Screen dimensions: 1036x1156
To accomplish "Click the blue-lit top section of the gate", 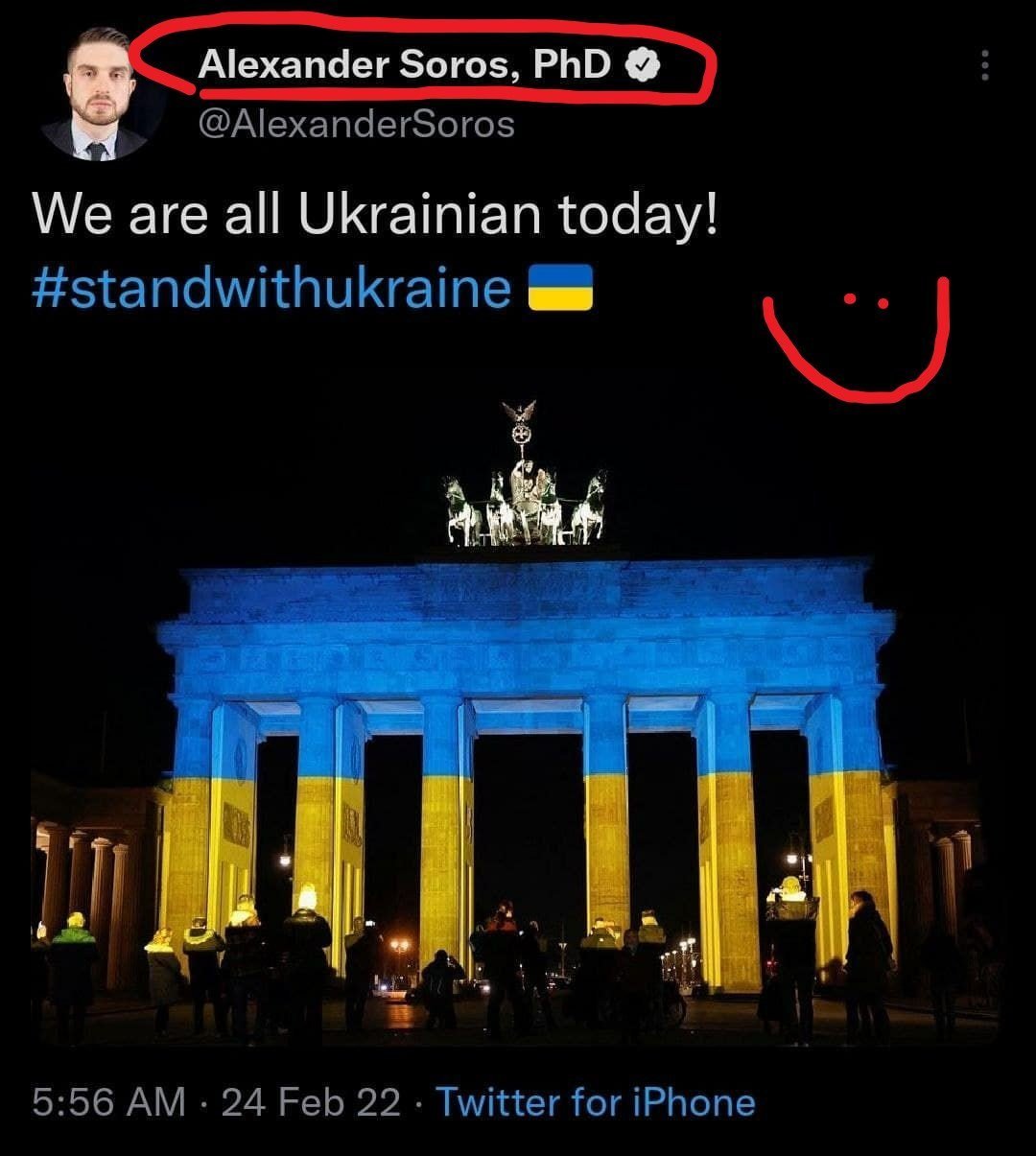I will [x=526, y=625].
